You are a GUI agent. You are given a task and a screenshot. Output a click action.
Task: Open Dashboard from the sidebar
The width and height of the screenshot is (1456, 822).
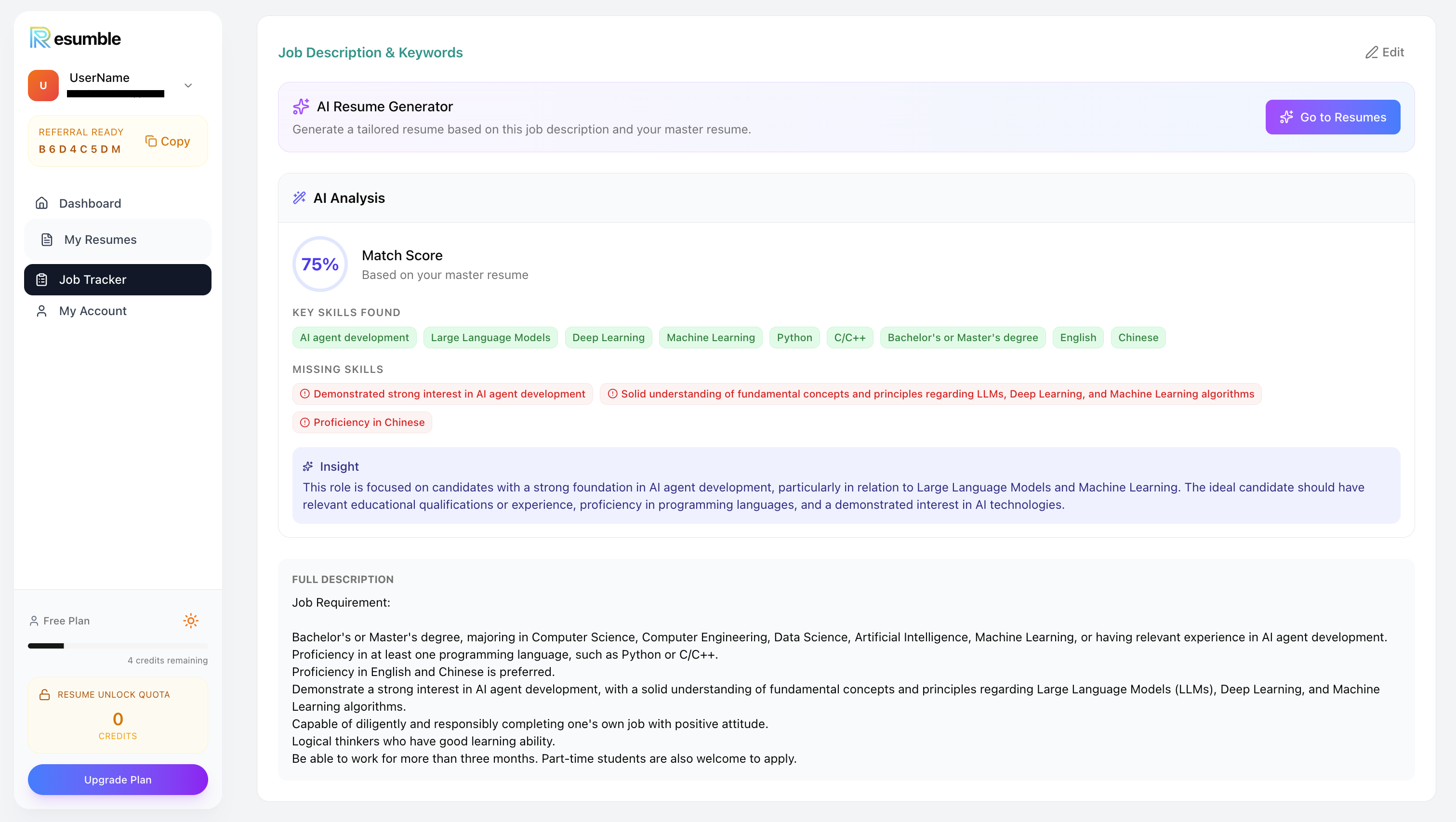[89, 203]
